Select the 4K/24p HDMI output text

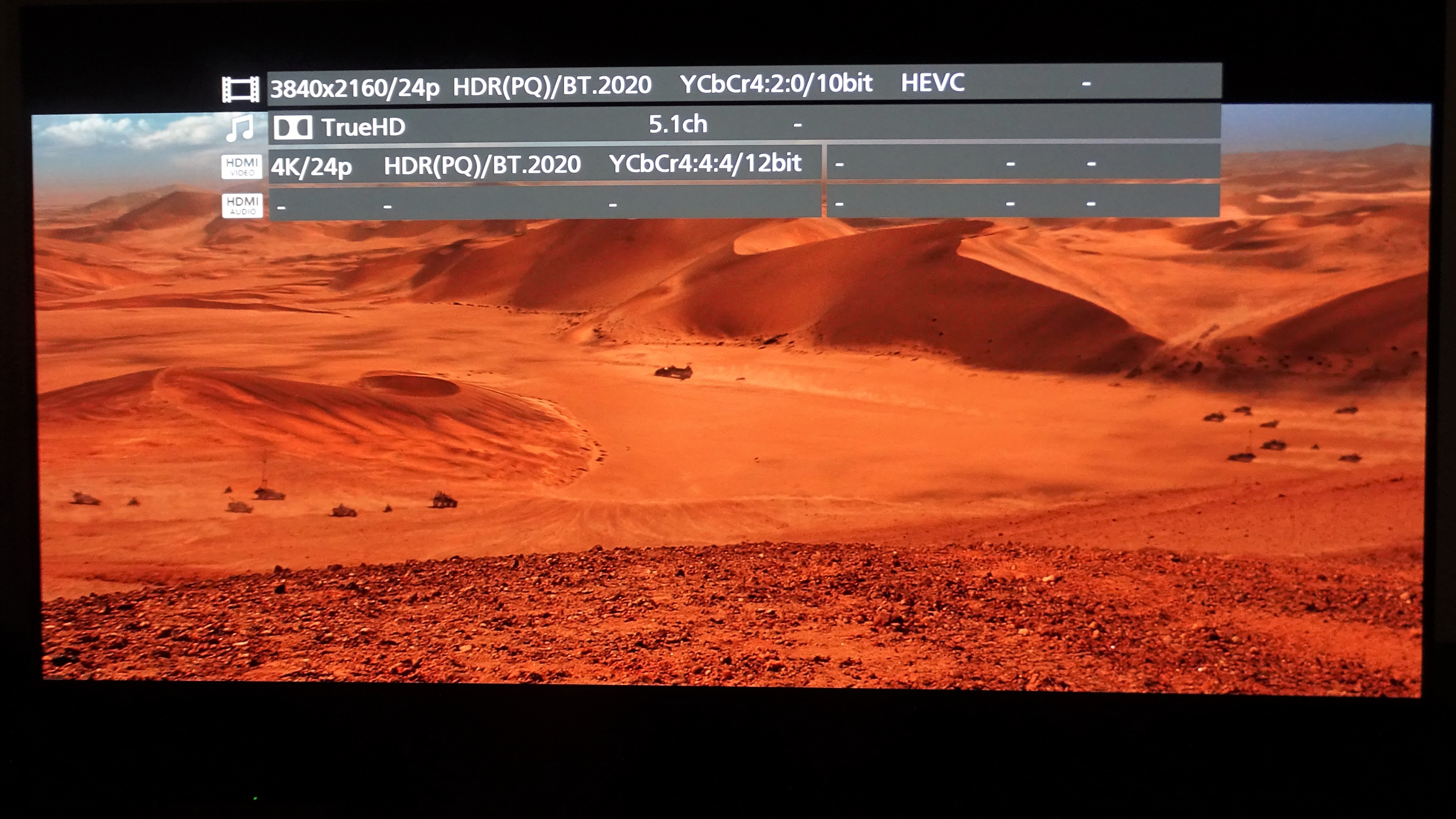pos(311,167)
